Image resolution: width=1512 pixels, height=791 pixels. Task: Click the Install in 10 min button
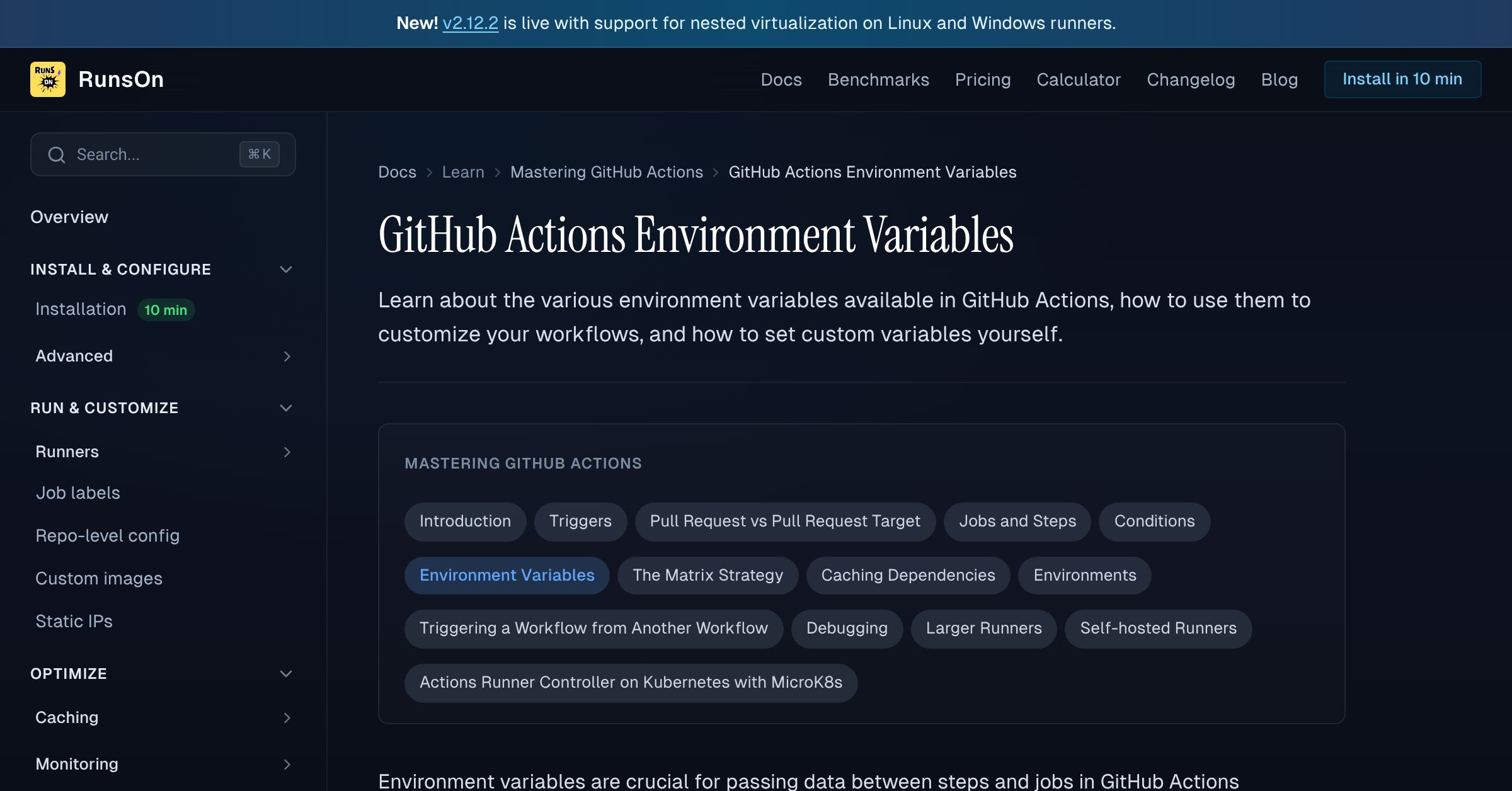[x=1402, y=79]
